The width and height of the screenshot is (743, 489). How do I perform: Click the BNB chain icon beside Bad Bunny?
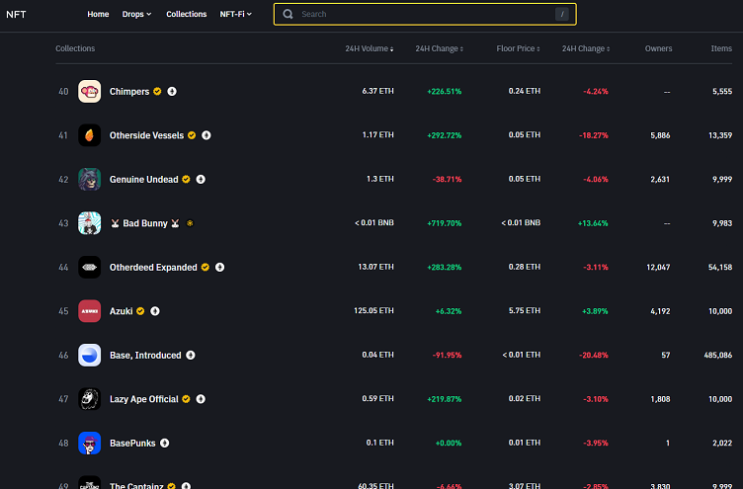[190, 223]
